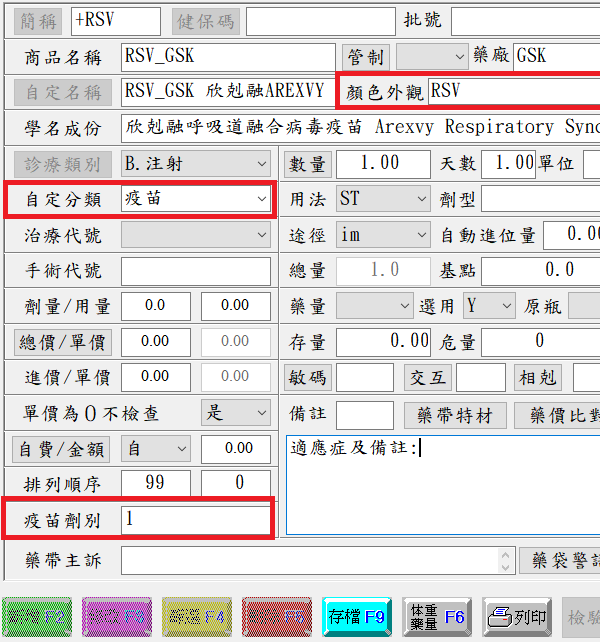Image resolution: width=600 pixels, height=642 pixels.
Task: Click the 自費/金額 button
Action: pos(62,448)
